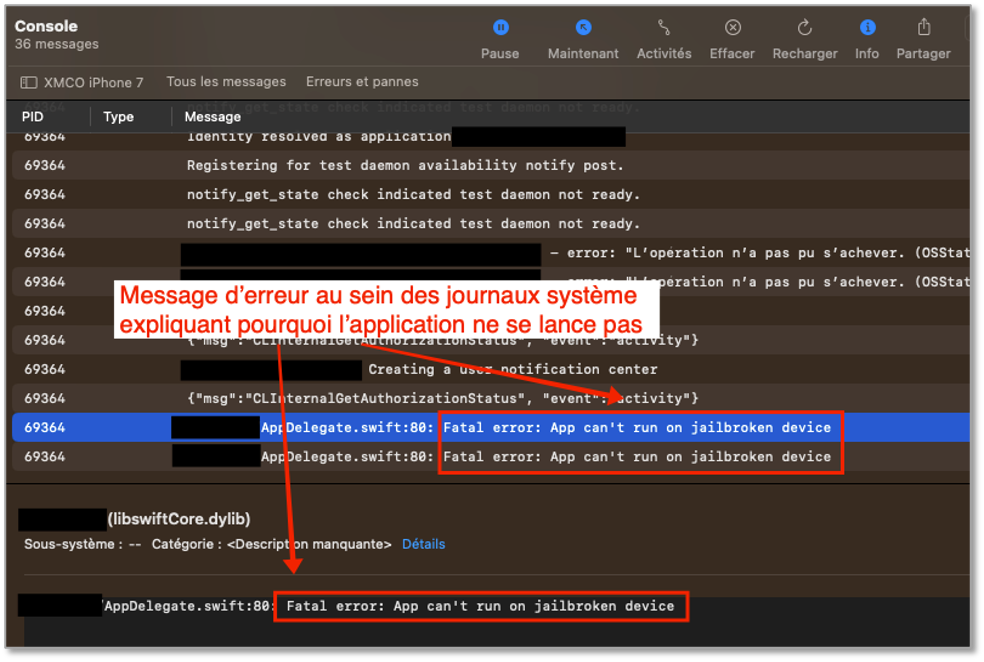Sort by the Message column header
This screenshot has height=662, width=984.
tap(213, 117)
